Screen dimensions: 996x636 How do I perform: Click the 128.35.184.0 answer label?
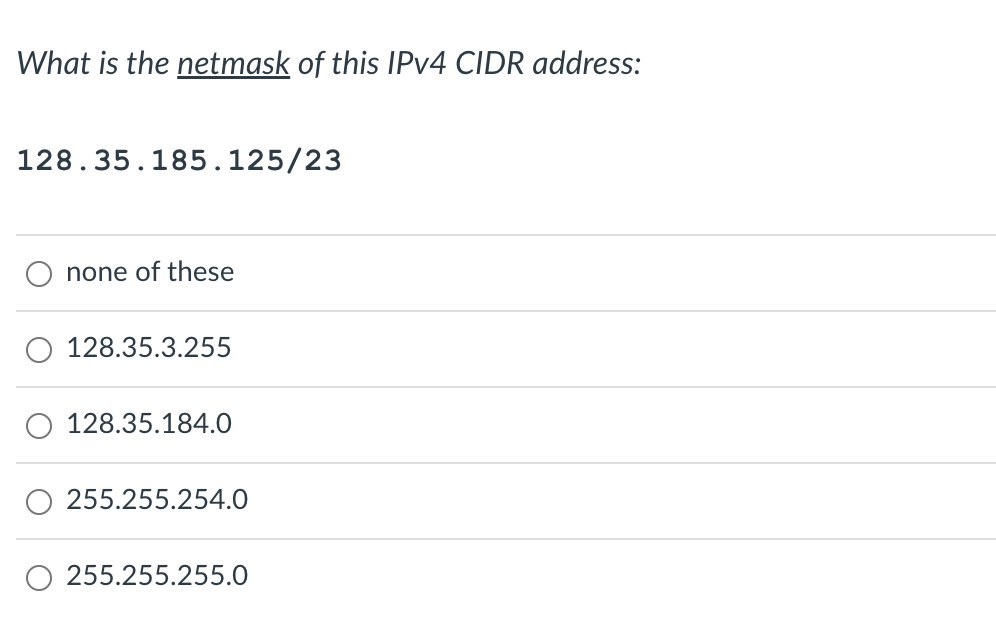pos(148,424)
